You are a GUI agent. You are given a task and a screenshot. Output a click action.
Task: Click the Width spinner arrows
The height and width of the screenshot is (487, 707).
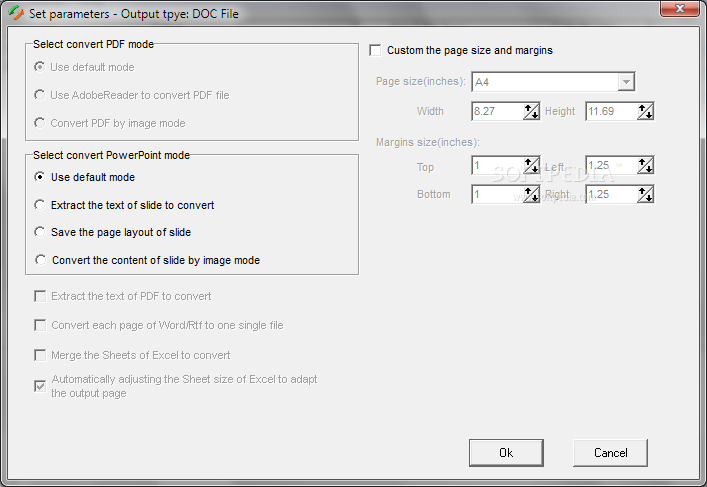(532, 111)
